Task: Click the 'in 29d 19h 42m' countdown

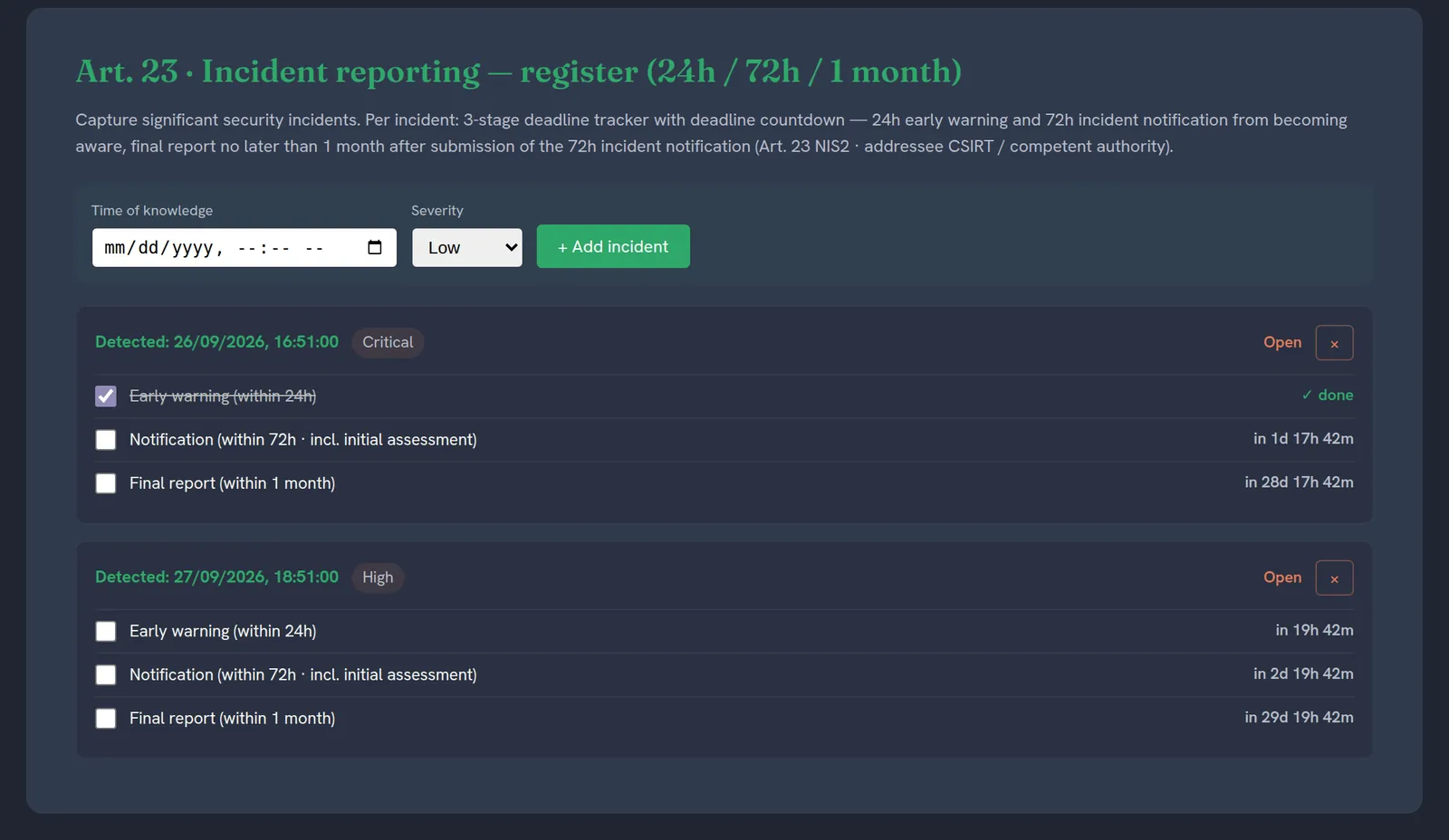Action: pyautogui.click(x=1299, y=717)
